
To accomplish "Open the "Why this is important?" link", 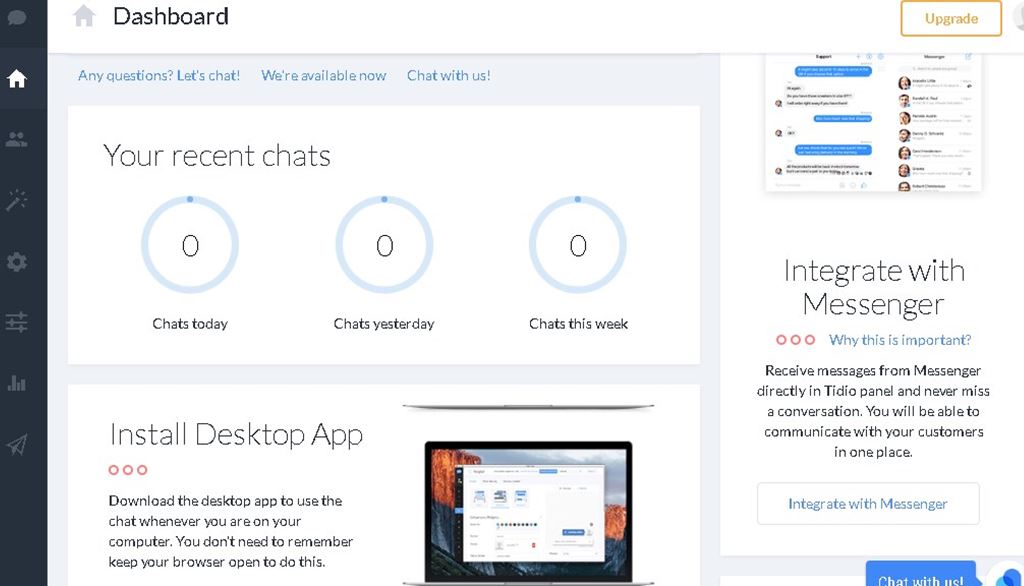I will (x=900, y=340).
